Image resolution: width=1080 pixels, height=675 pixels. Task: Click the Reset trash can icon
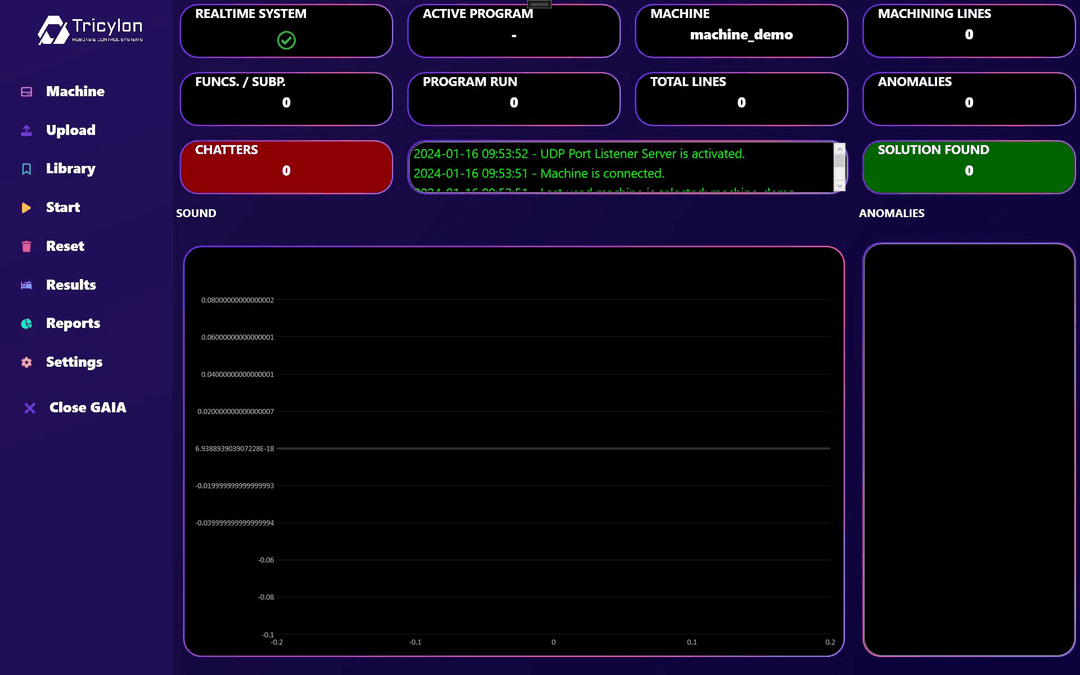(27, 246)
